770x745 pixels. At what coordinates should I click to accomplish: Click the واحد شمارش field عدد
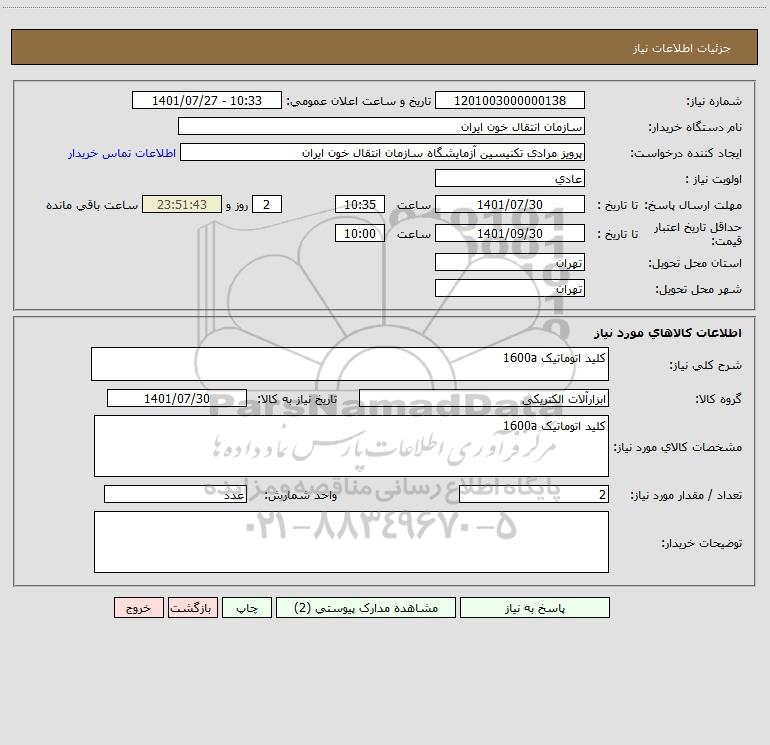[x=175, y=495]
